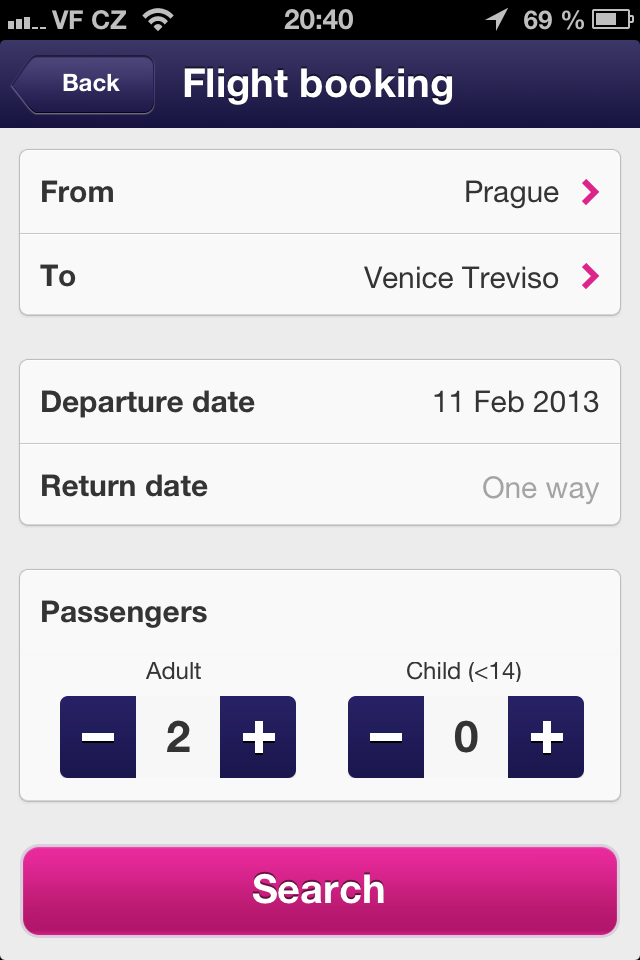Screen dimensions: 640x960
Task: Tap the Search button
Action: pyautogui.click(x=320, y=888)
